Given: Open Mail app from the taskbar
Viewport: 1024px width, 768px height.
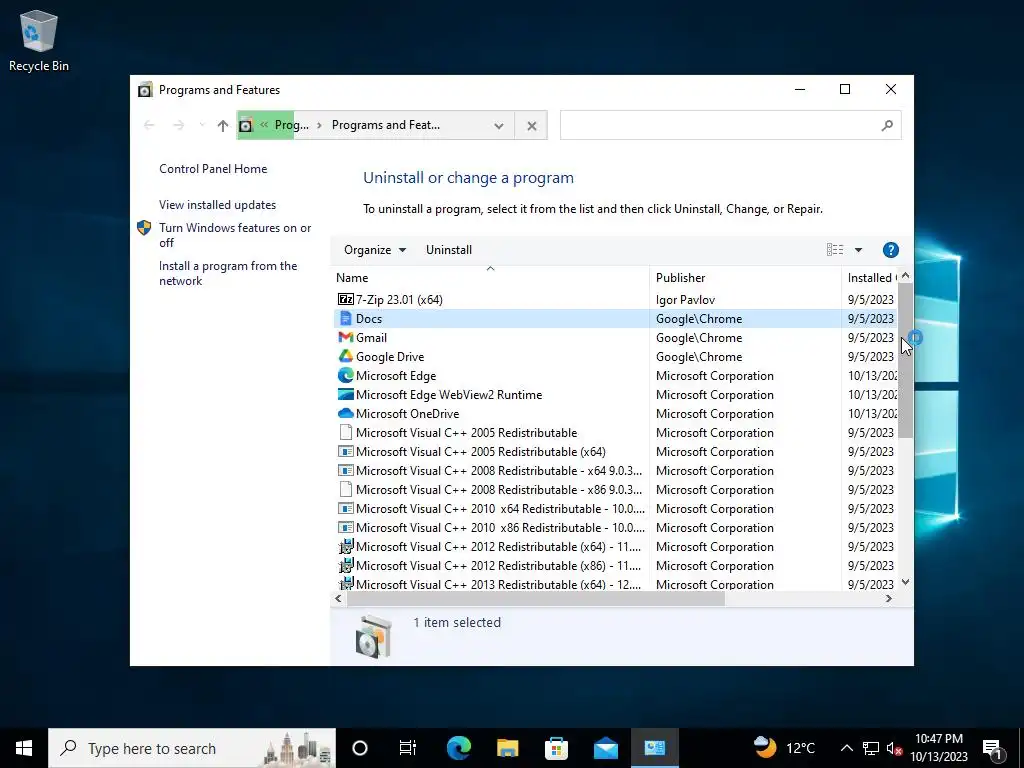Looking at the screenshot, I should (605, 748).
